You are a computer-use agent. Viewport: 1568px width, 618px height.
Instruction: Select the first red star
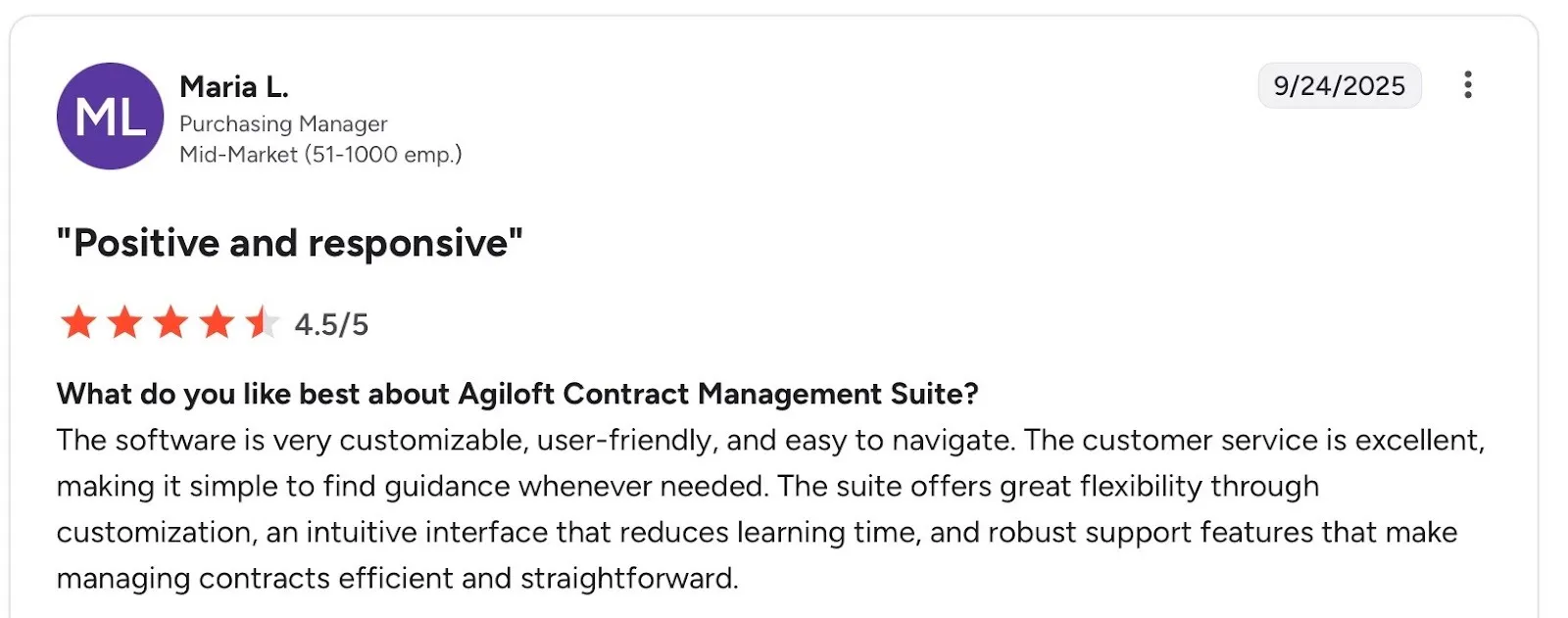(x=77, y=323)
